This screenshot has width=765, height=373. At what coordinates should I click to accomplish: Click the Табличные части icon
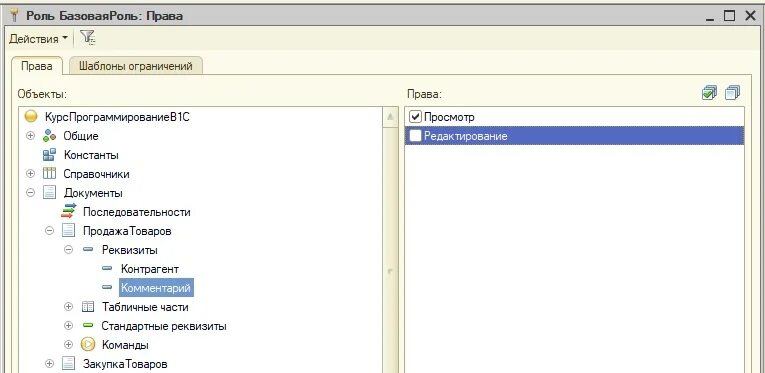pyautogui.click(x=88, y=307)
